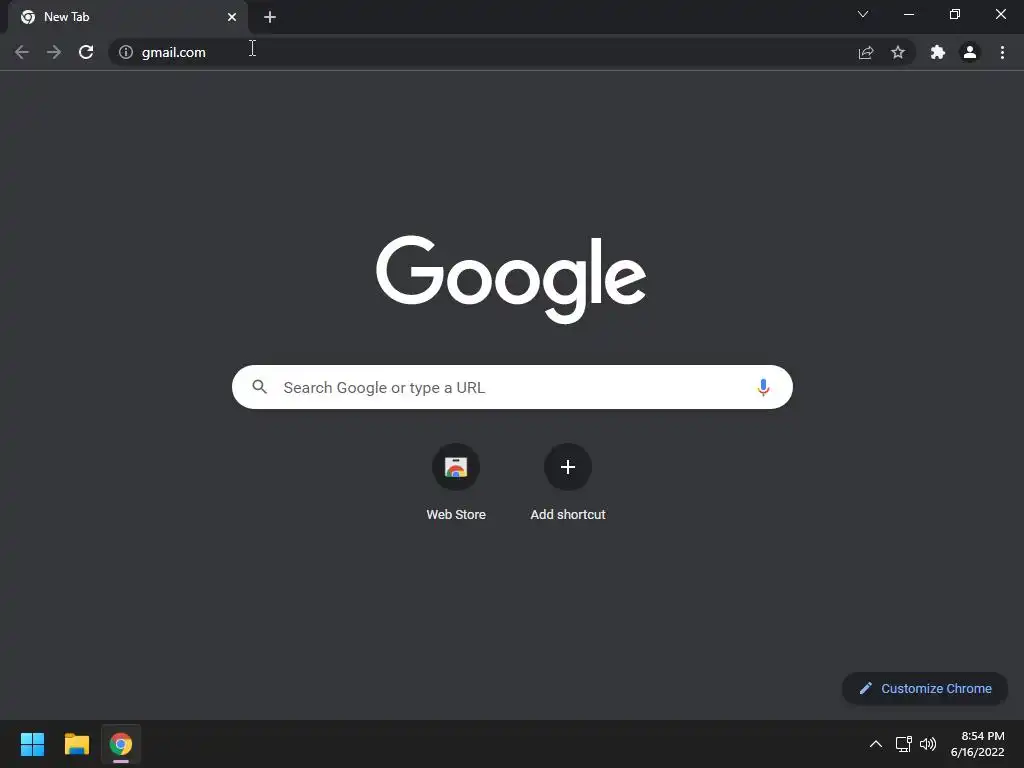This screenshot has height=768, width=1024.
Task: Reload the page with the refresh icon
Action: [86, 52]
